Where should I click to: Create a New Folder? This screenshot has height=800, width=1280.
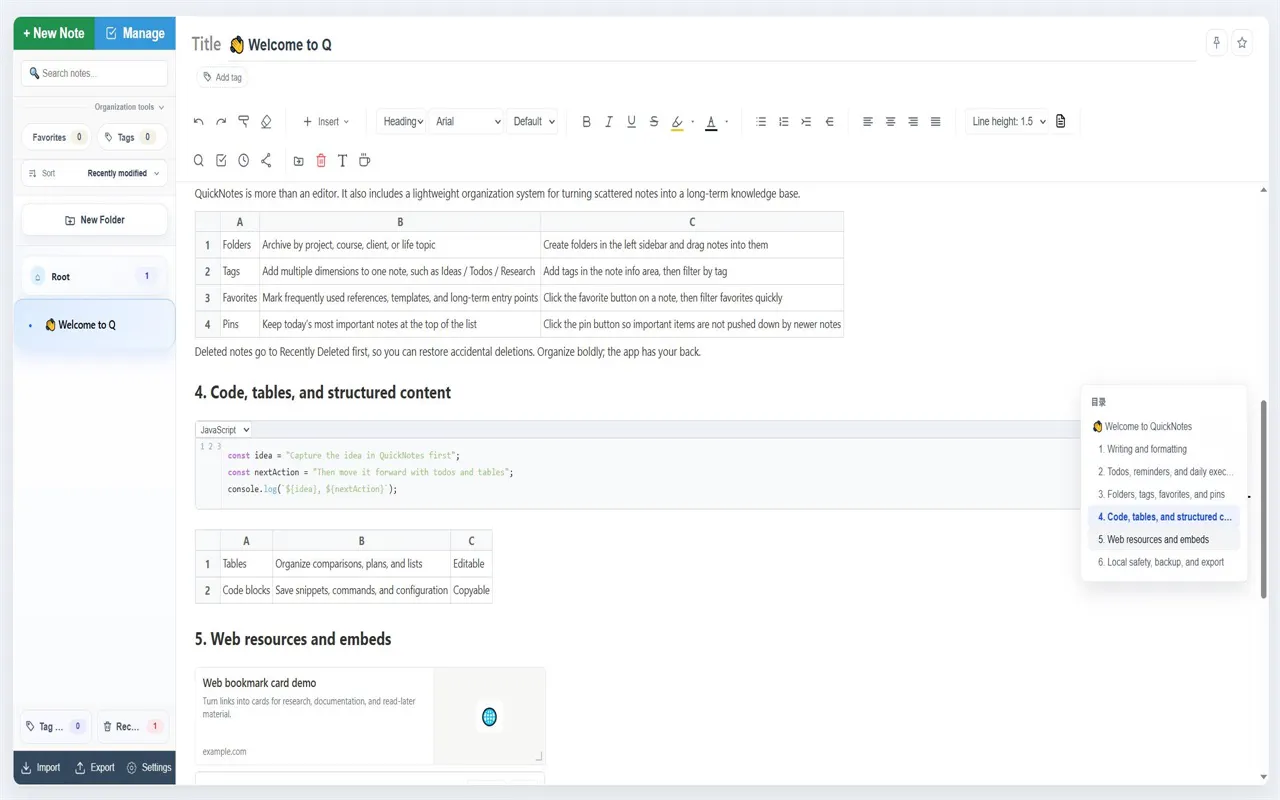click(95, 220)
